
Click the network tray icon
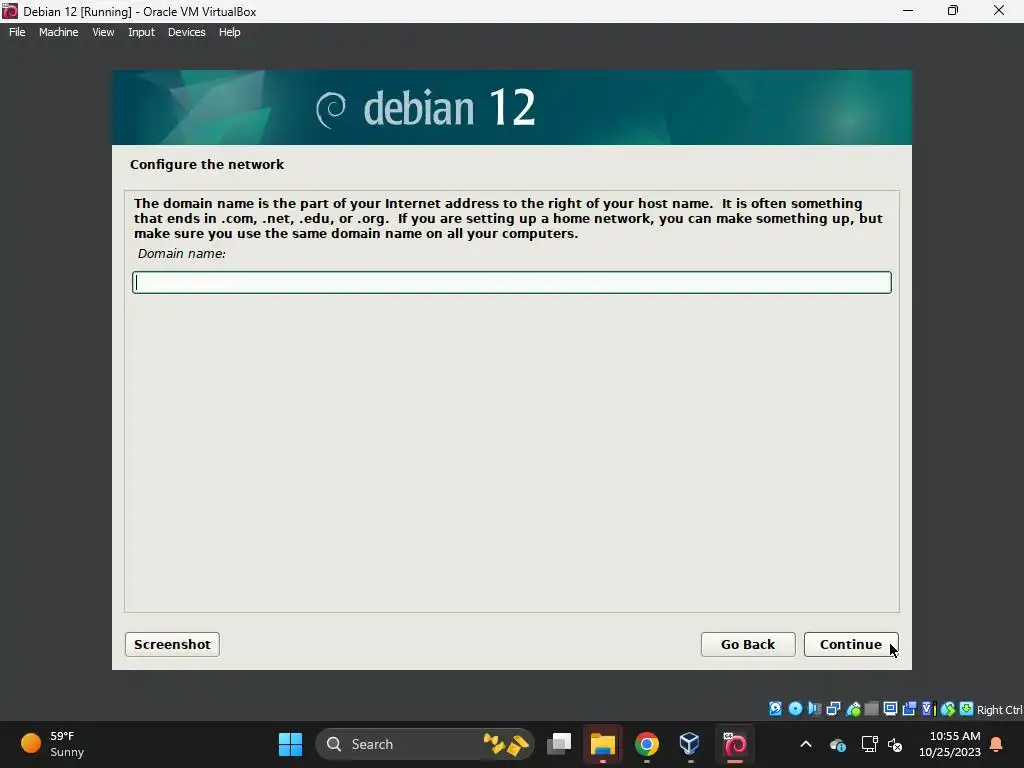point(869,744)
